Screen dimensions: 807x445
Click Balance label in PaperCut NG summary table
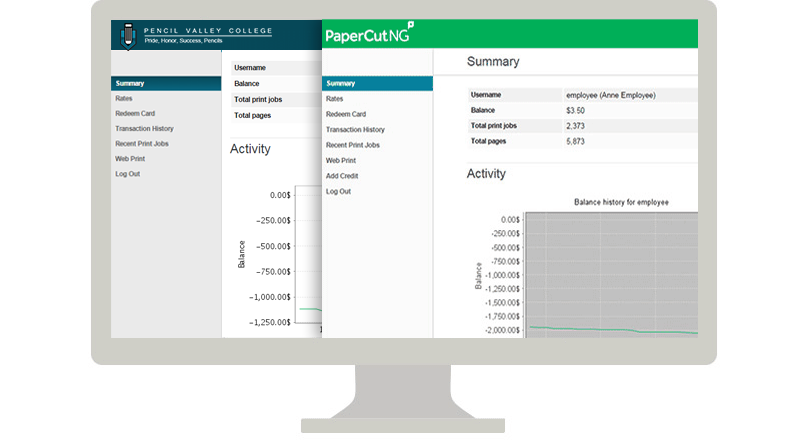pos(483,110)
